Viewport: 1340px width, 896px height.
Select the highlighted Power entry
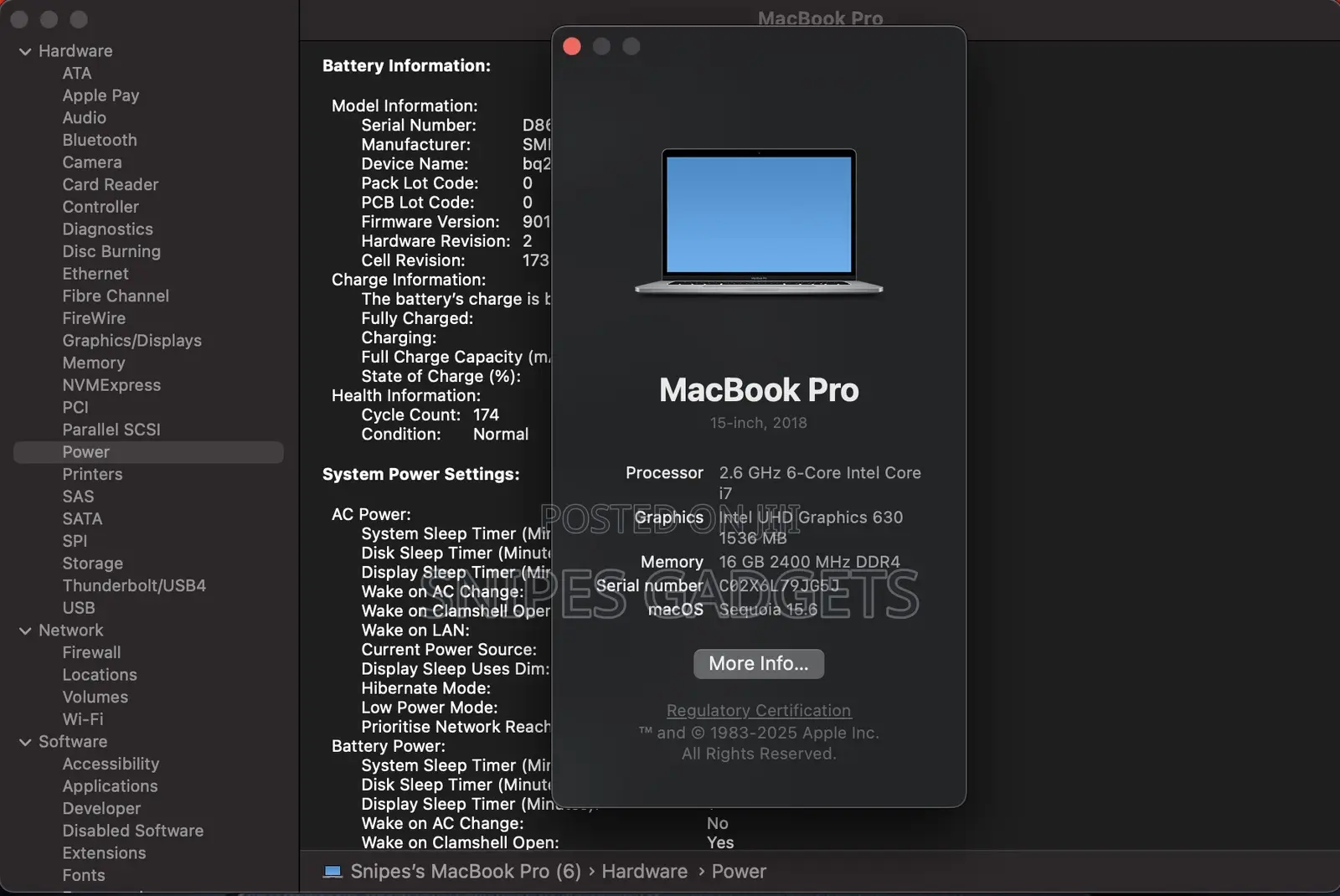[x=148, y=452]
